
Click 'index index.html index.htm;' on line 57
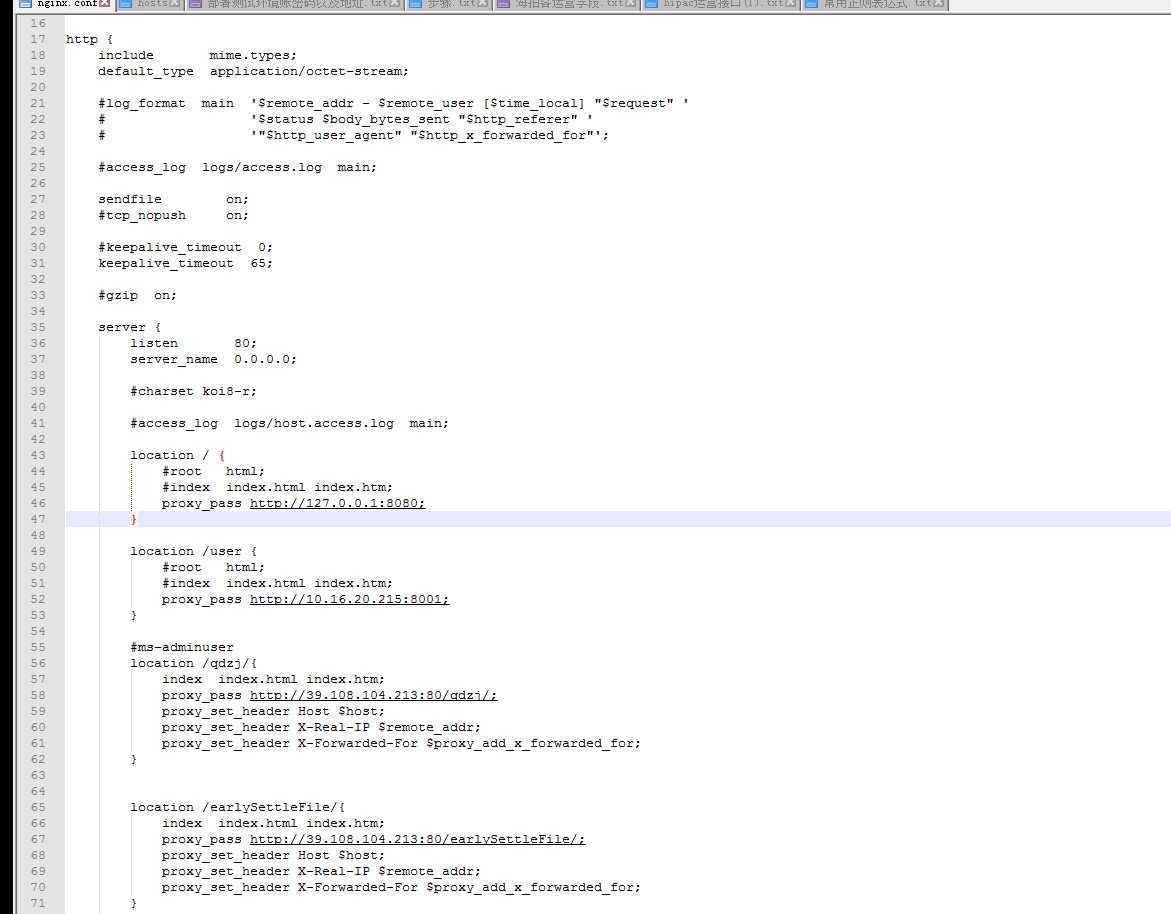point(273,680)
